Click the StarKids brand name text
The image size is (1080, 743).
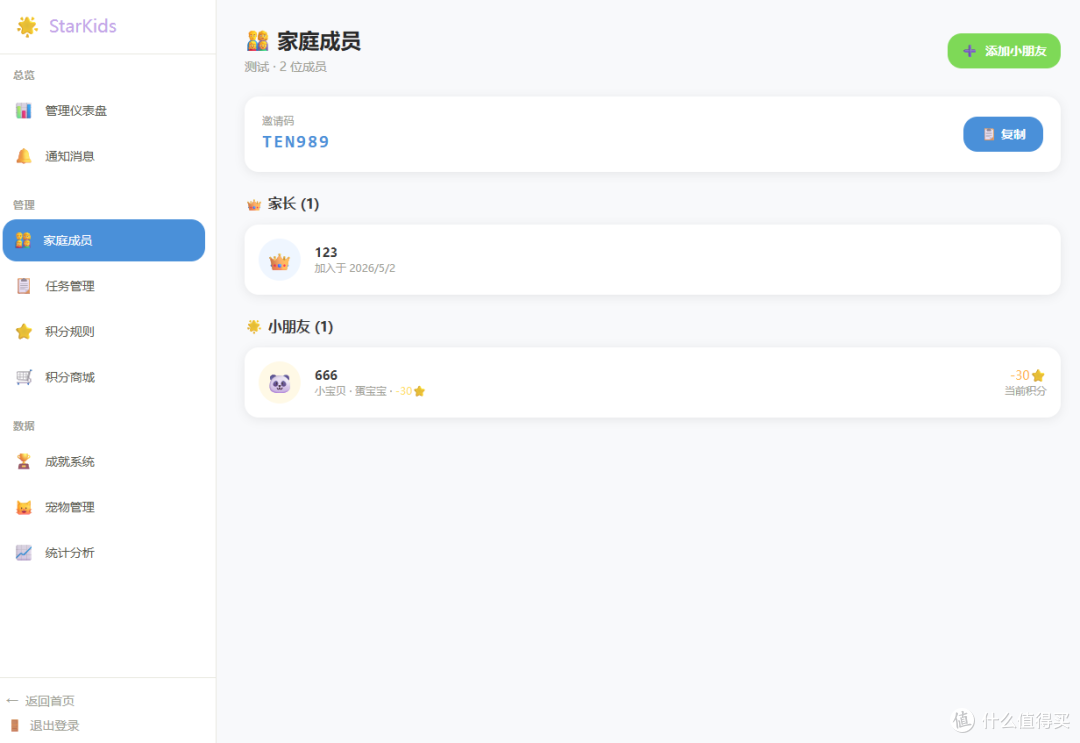[x=83, y=26]
